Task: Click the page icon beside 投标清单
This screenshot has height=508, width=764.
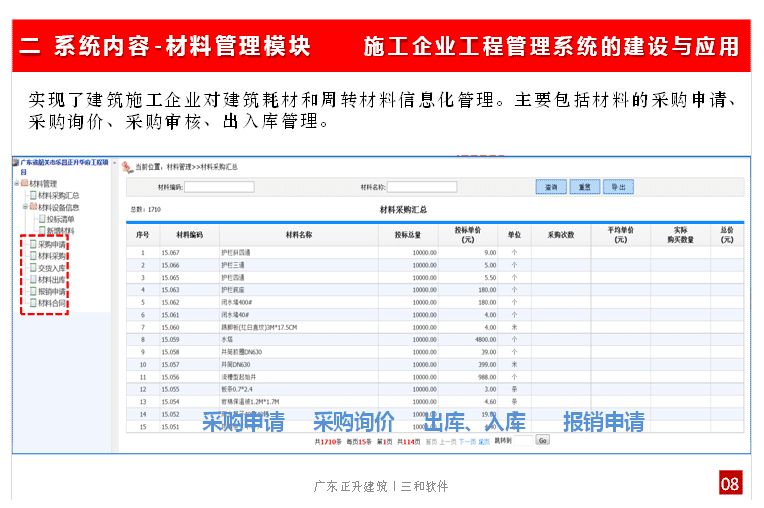Action: click(x=42, y=219)
